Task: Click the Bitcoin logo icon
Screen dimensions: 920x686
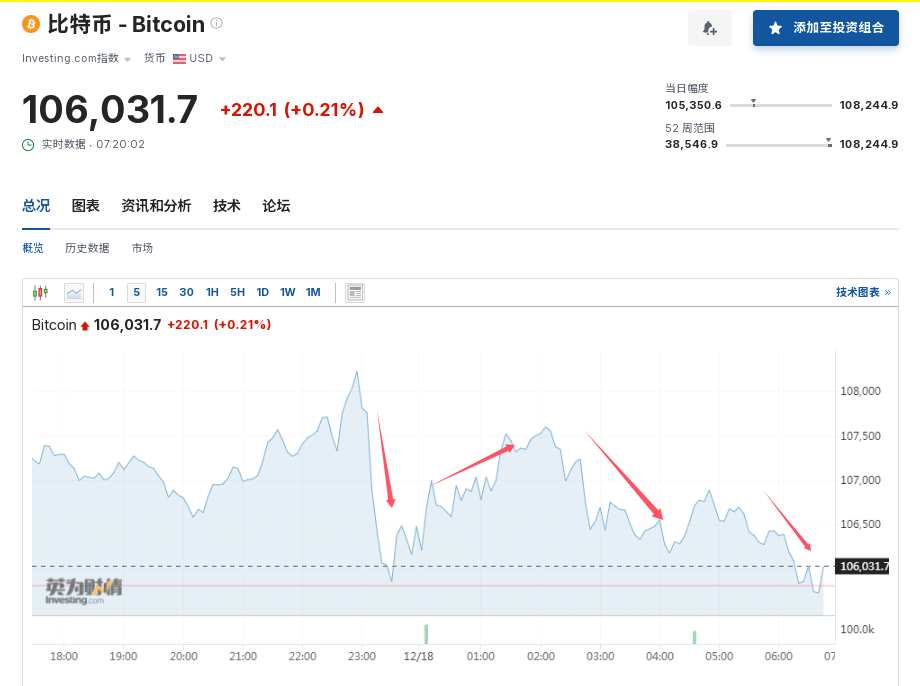Action: coord(30,24)
